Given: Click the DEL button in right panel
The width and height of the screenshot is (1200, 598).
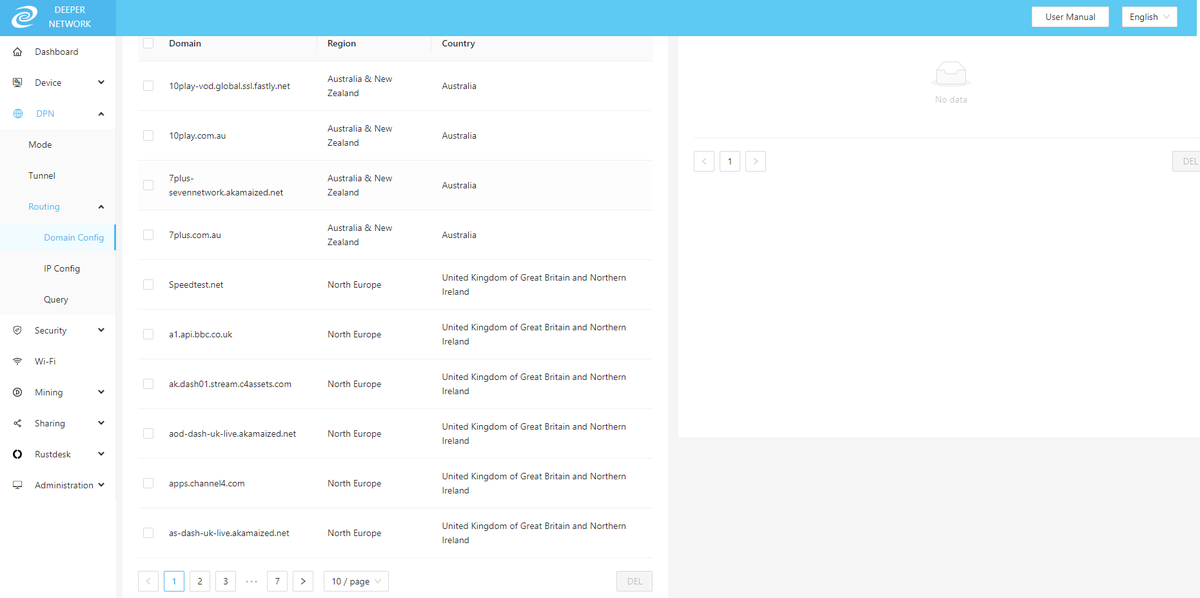Looking at the screenshot, I should [x=1186, y=161].
